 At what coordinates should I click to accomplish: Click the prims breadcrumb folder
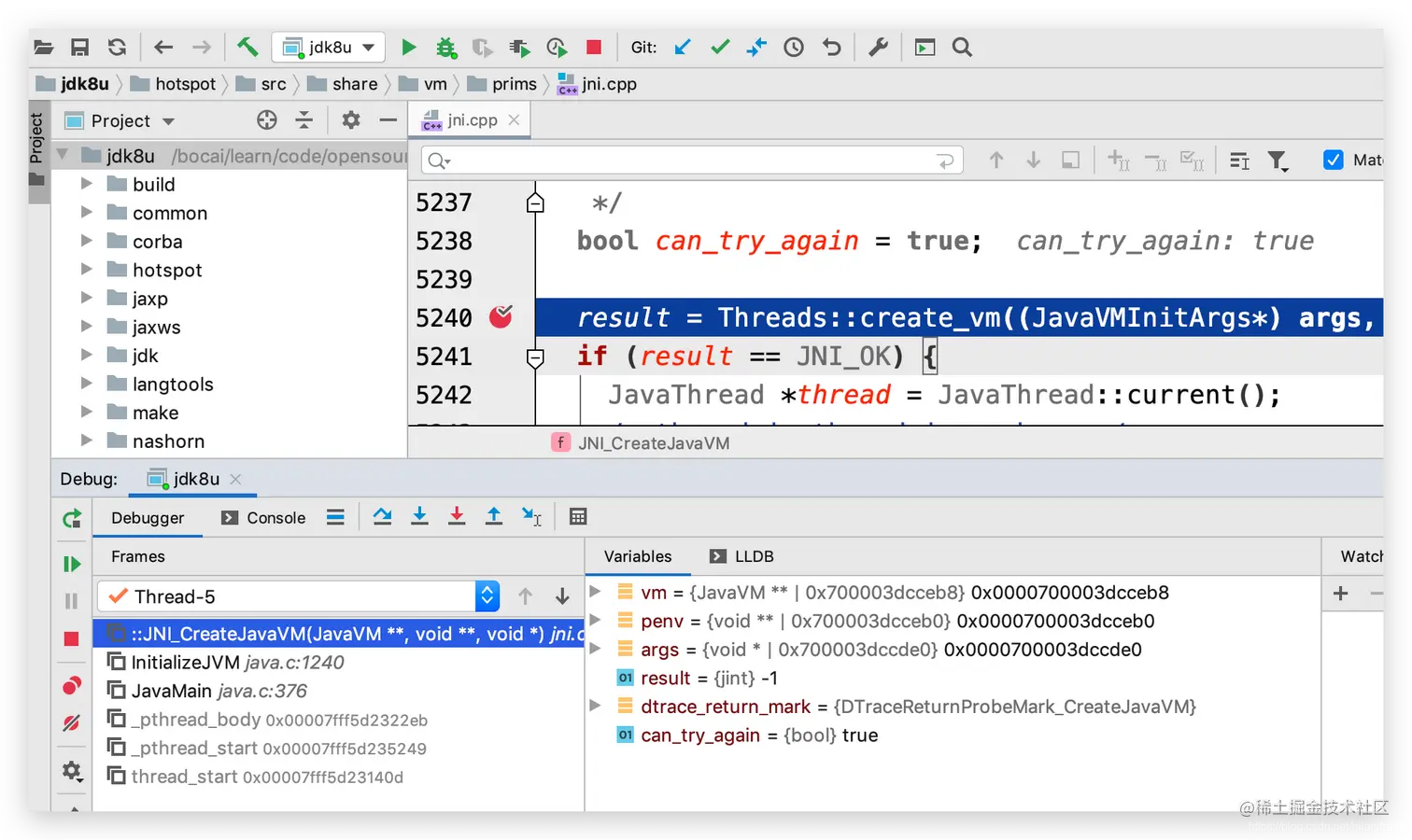pyautogui.click(x=502, y=84)
